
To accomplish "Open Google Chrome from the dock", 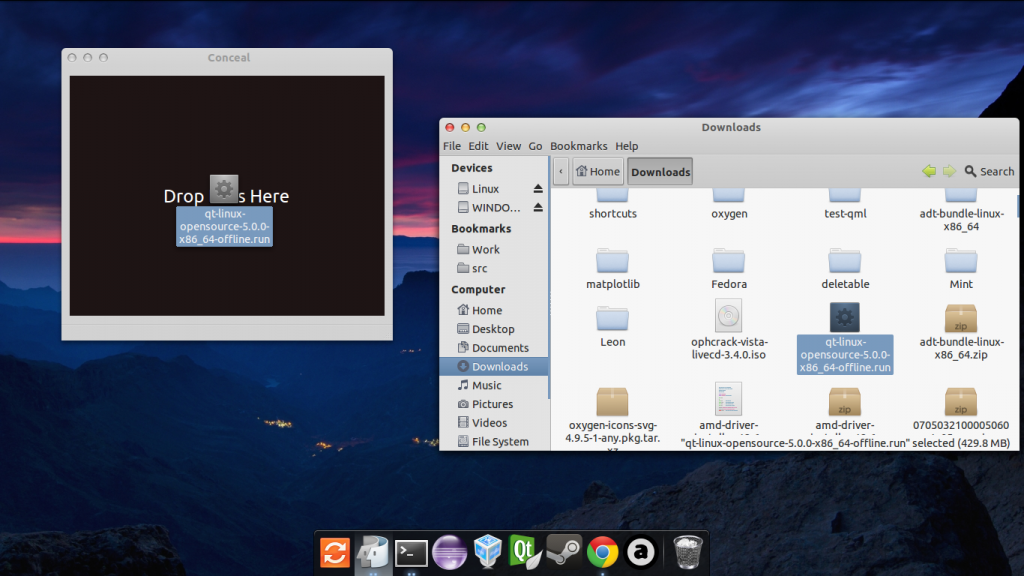I will click(x=602, y=551).
